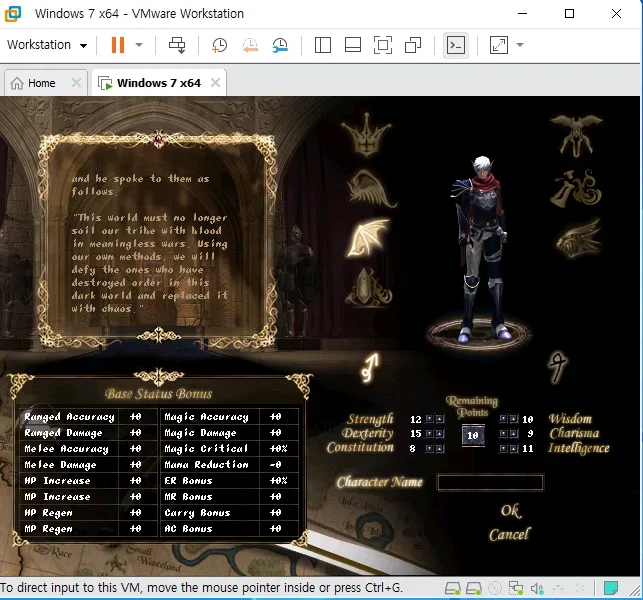Expand the stretch display dropdown arrow
643x600 pixels.
pos(520,45)
